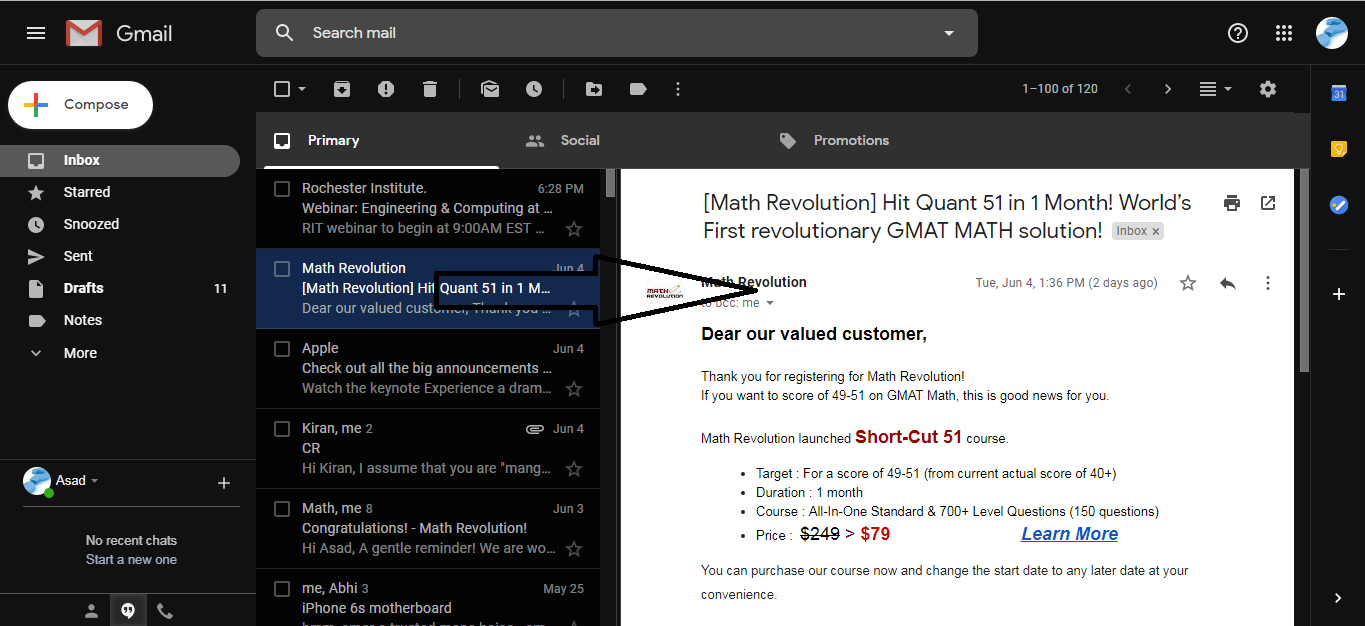Open the Snoozed folder
This screenshot has width=1365, height=626.
tap(120, 224)
